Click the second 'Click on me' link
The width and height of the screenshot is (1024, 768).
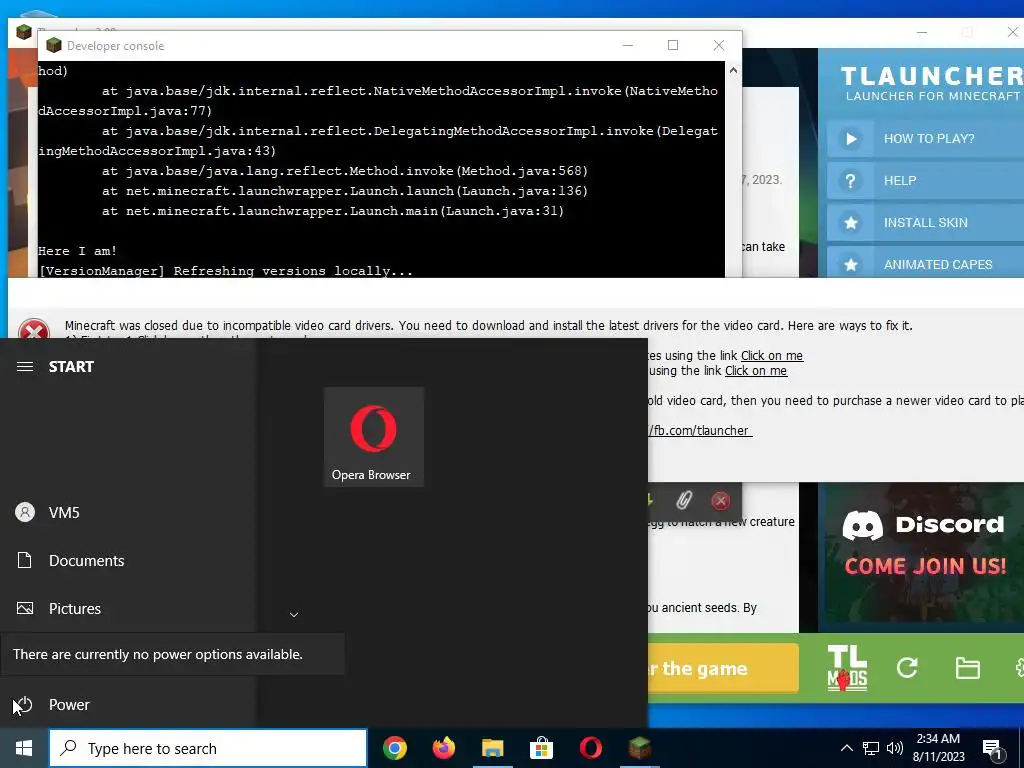click(756, 371)
